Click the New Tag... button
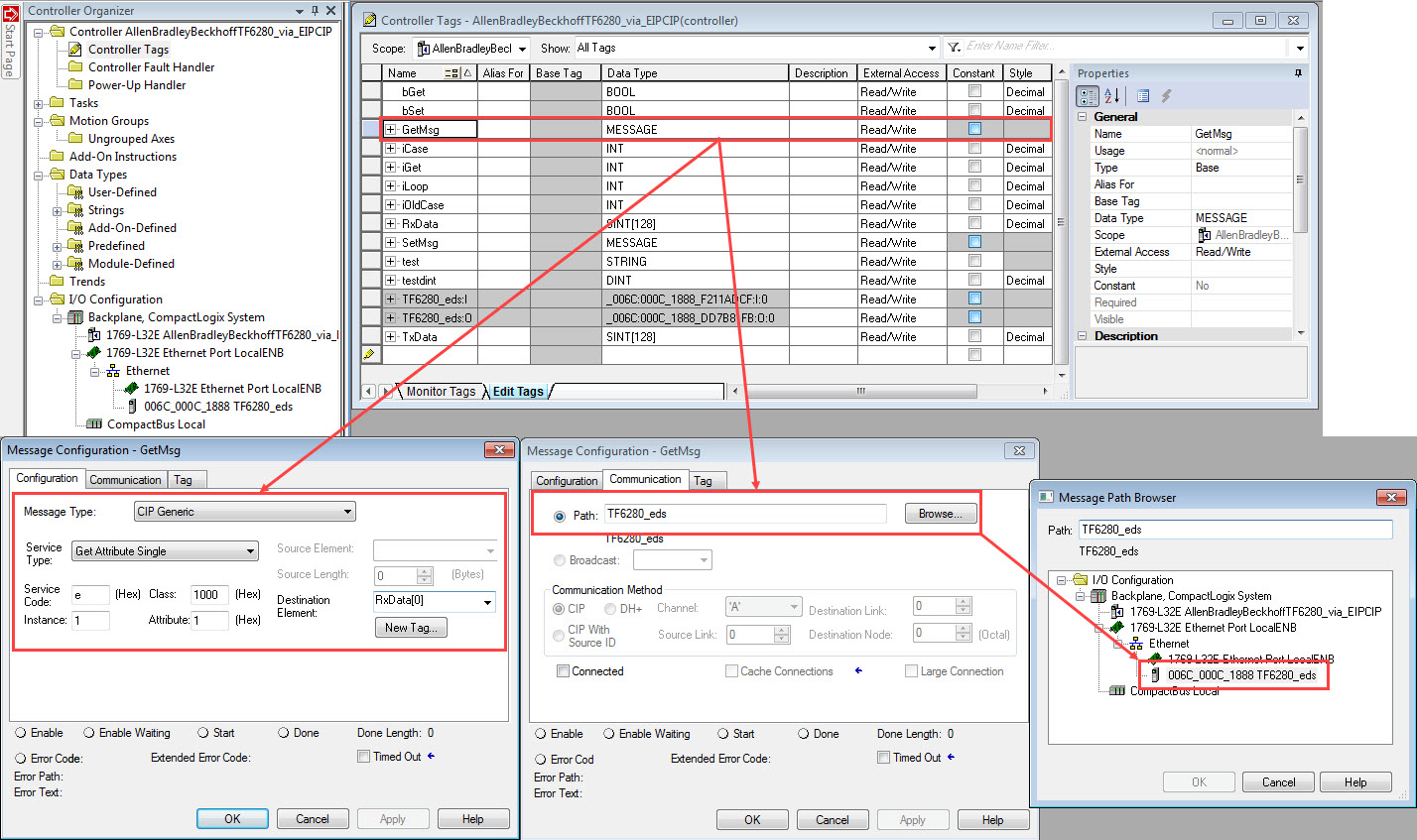 click(411, 628)
